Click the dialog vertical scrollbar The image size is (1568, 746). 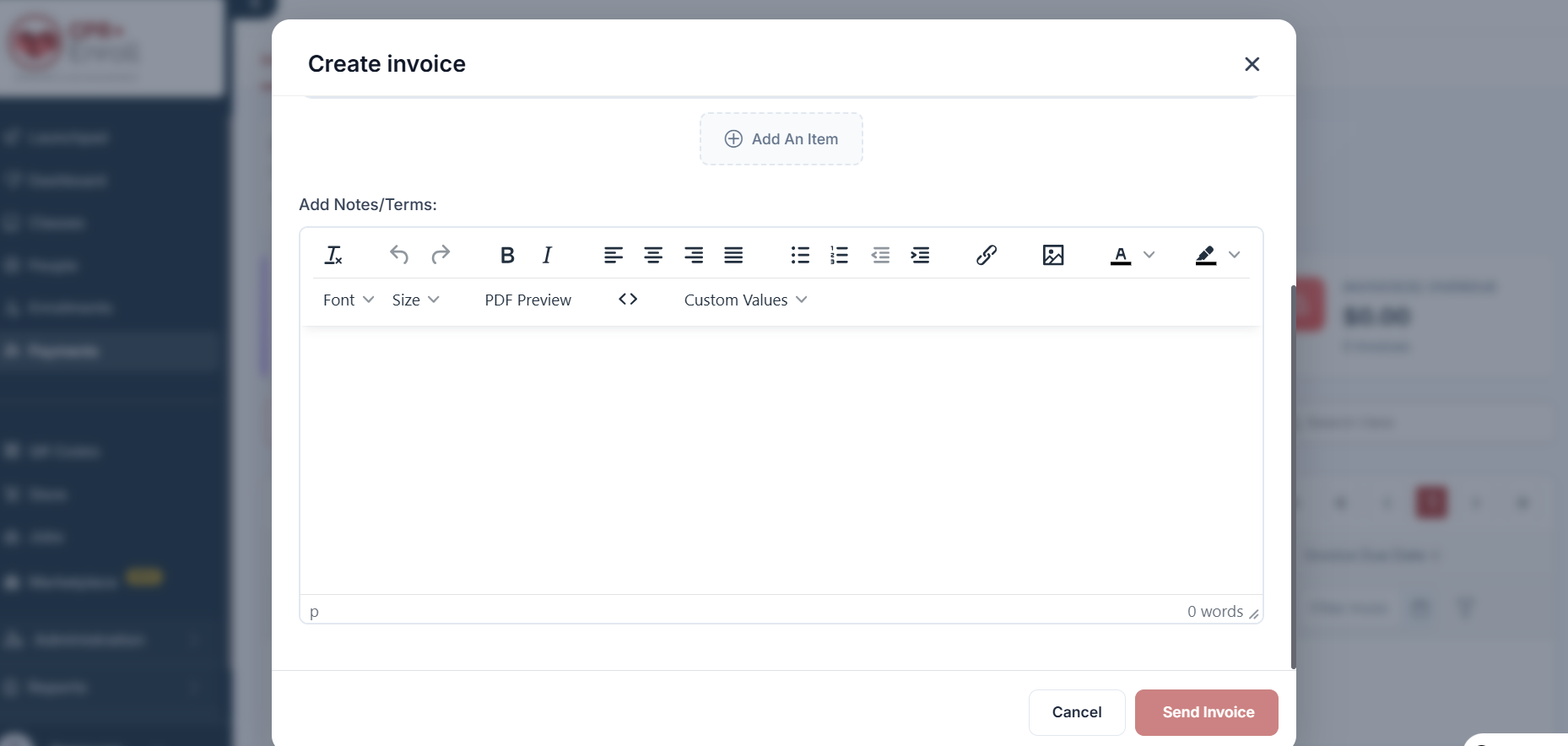[x=1293, y=477]
